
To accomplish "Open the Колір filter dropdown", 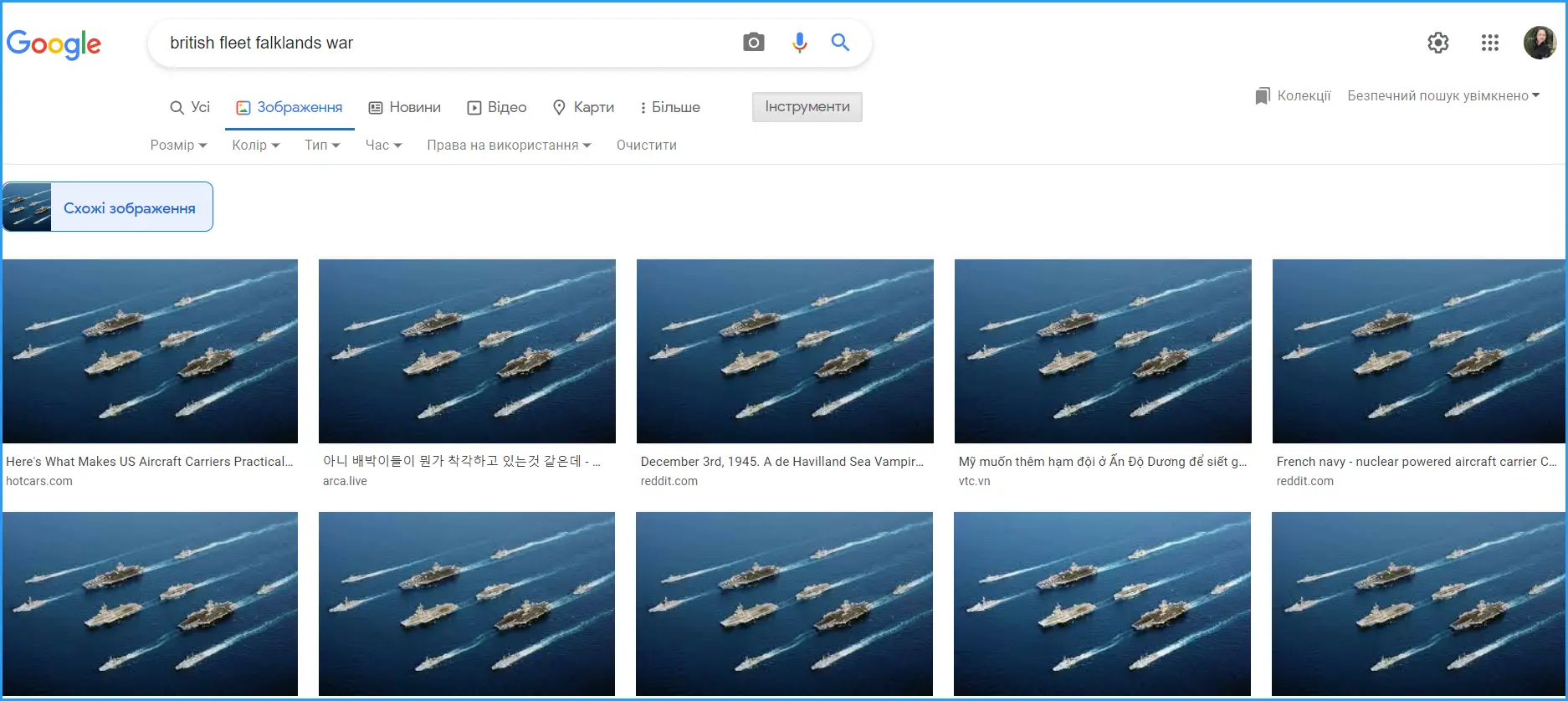I will pos(256,145).
